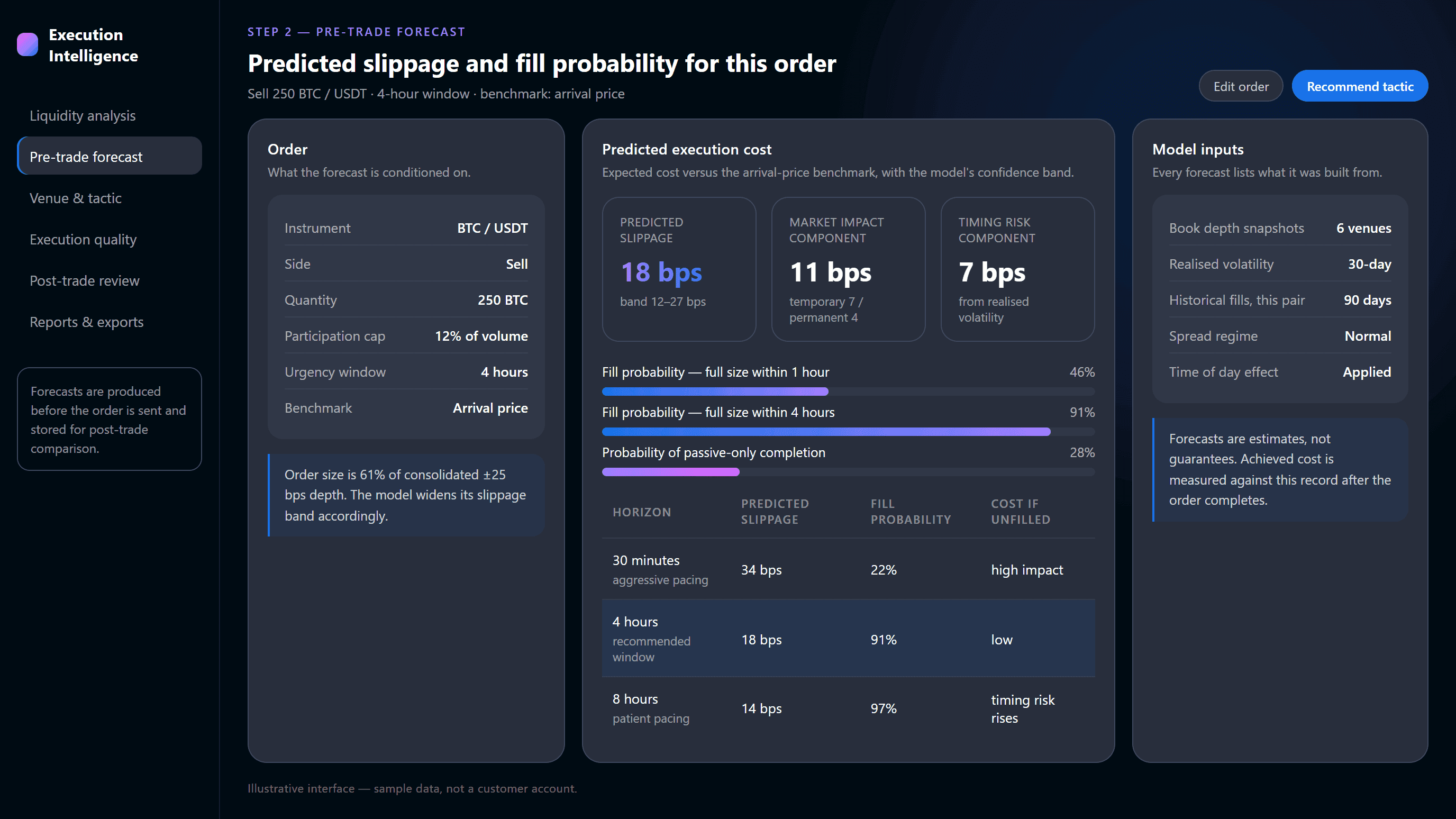Click the 30-day realised volatility value

click(x=1369, y=264)
